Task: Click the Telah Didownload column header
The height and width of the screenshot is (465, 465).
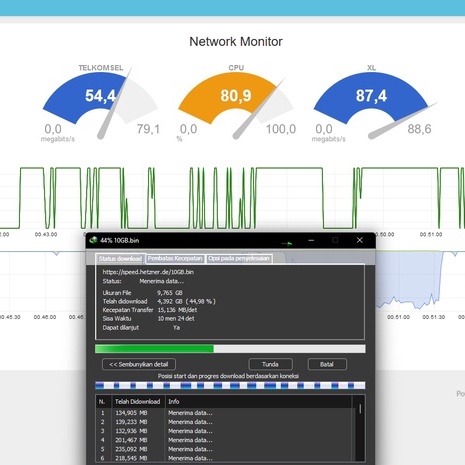Action: click(x=137, y=402)
